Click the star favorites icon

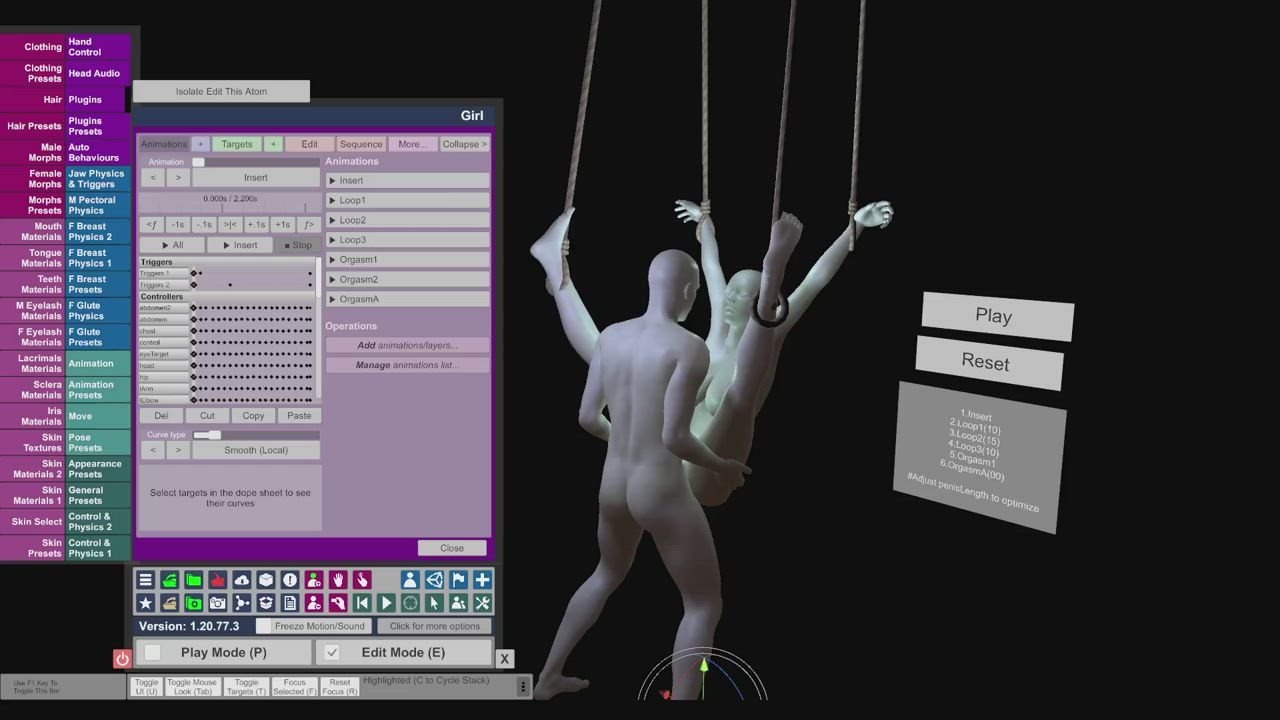pos(146,603)
